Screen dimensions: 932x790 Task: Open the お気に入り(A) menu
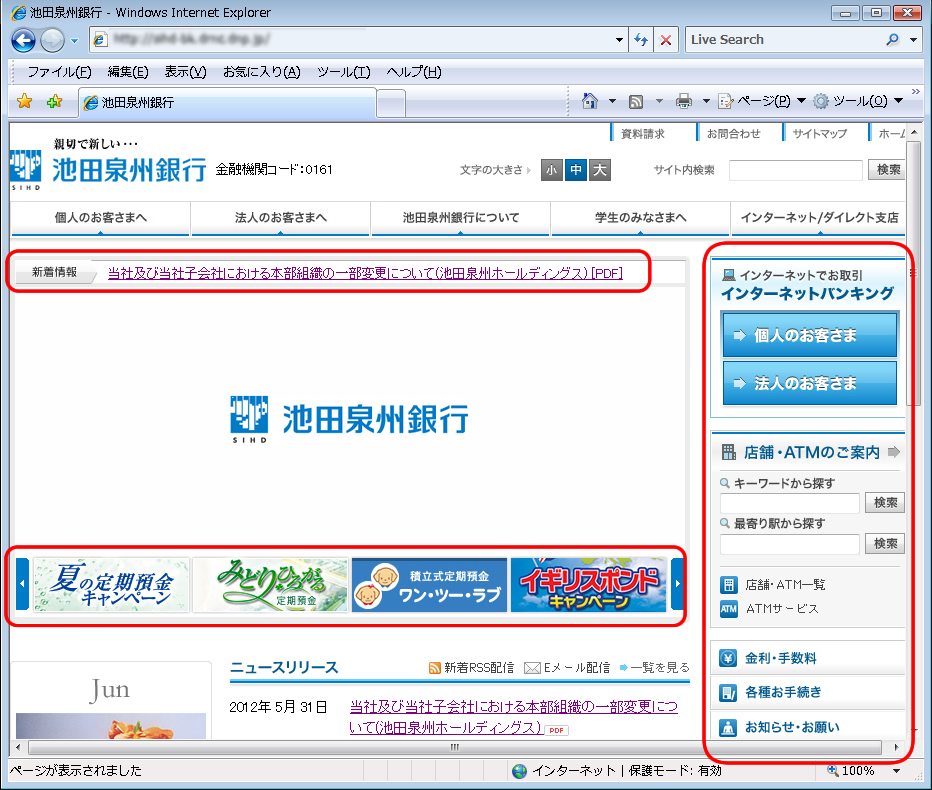(x=262, y=72)
